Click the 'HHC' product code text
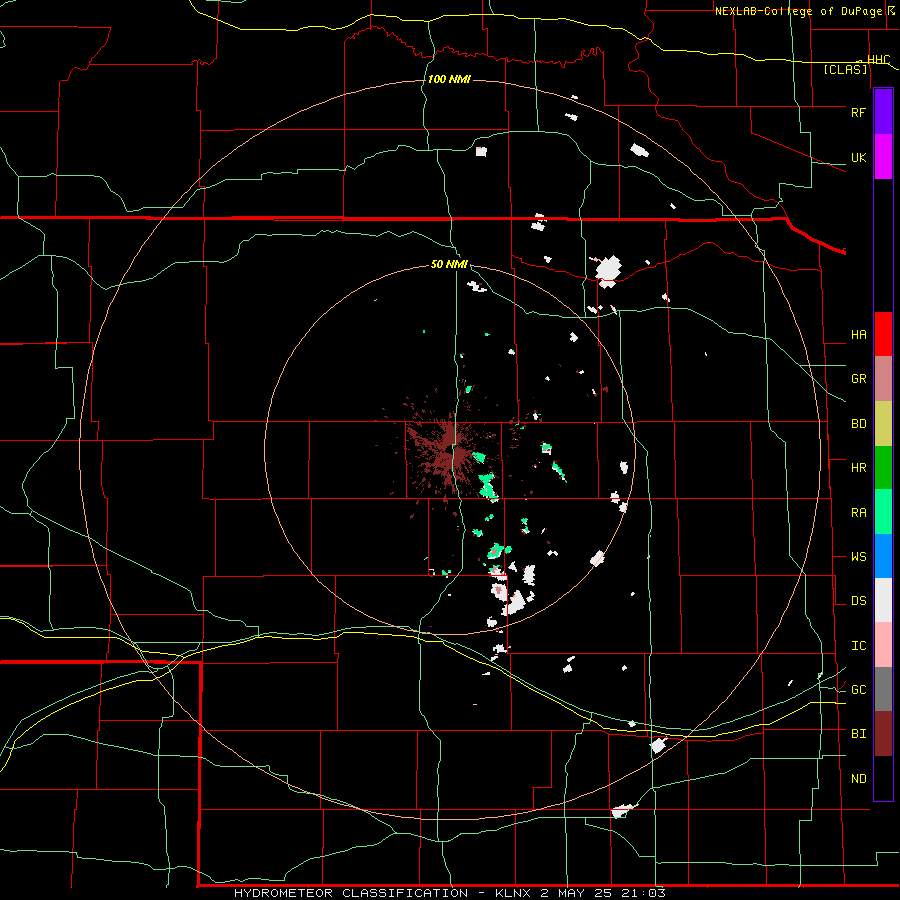Screen dimensions: 900x900 (x=878, y=60)
